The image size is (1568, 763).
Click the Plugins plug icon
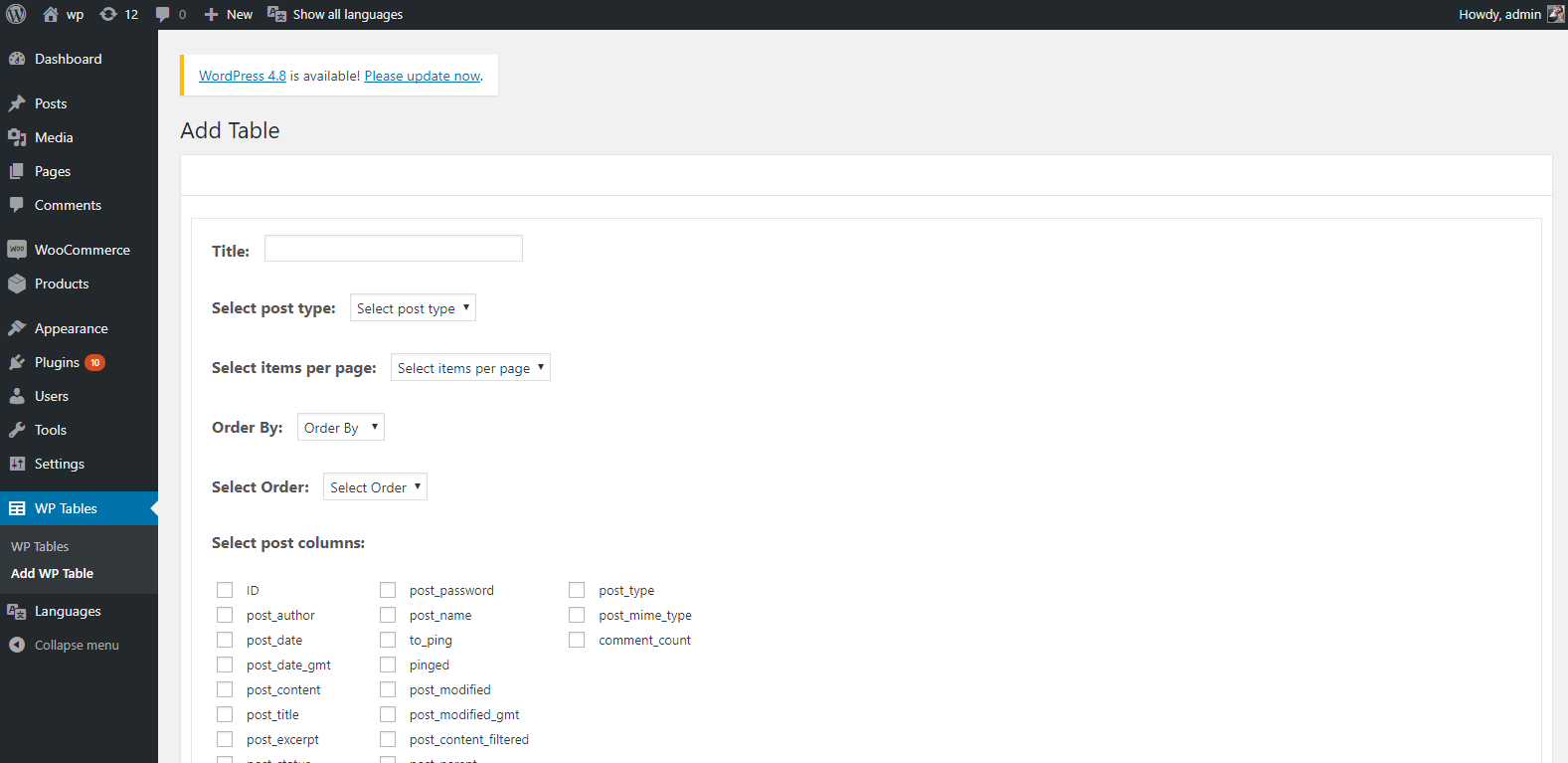pyautogui.click(x=17, y=362)
